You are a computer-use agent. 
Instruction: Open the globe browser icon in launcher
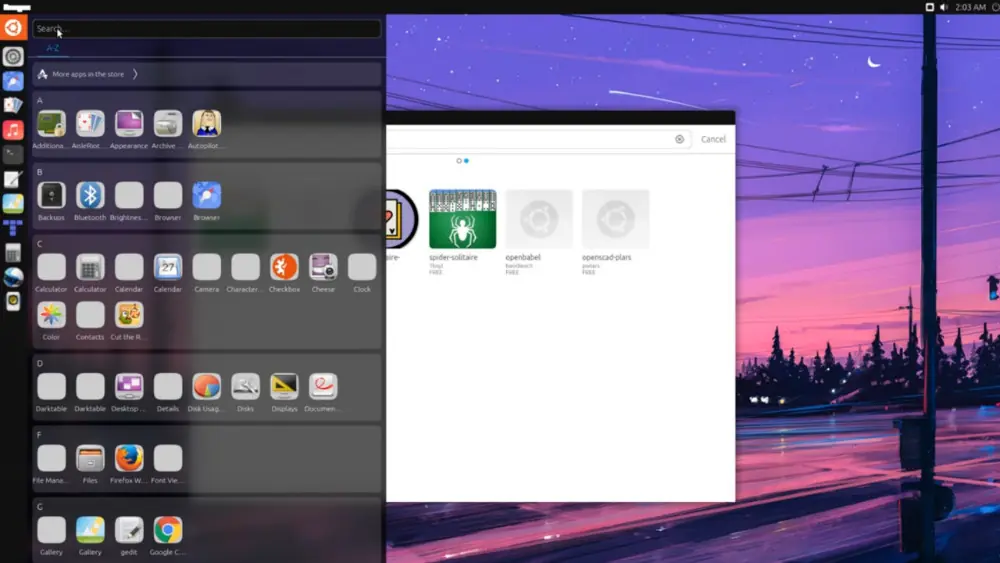13,277
